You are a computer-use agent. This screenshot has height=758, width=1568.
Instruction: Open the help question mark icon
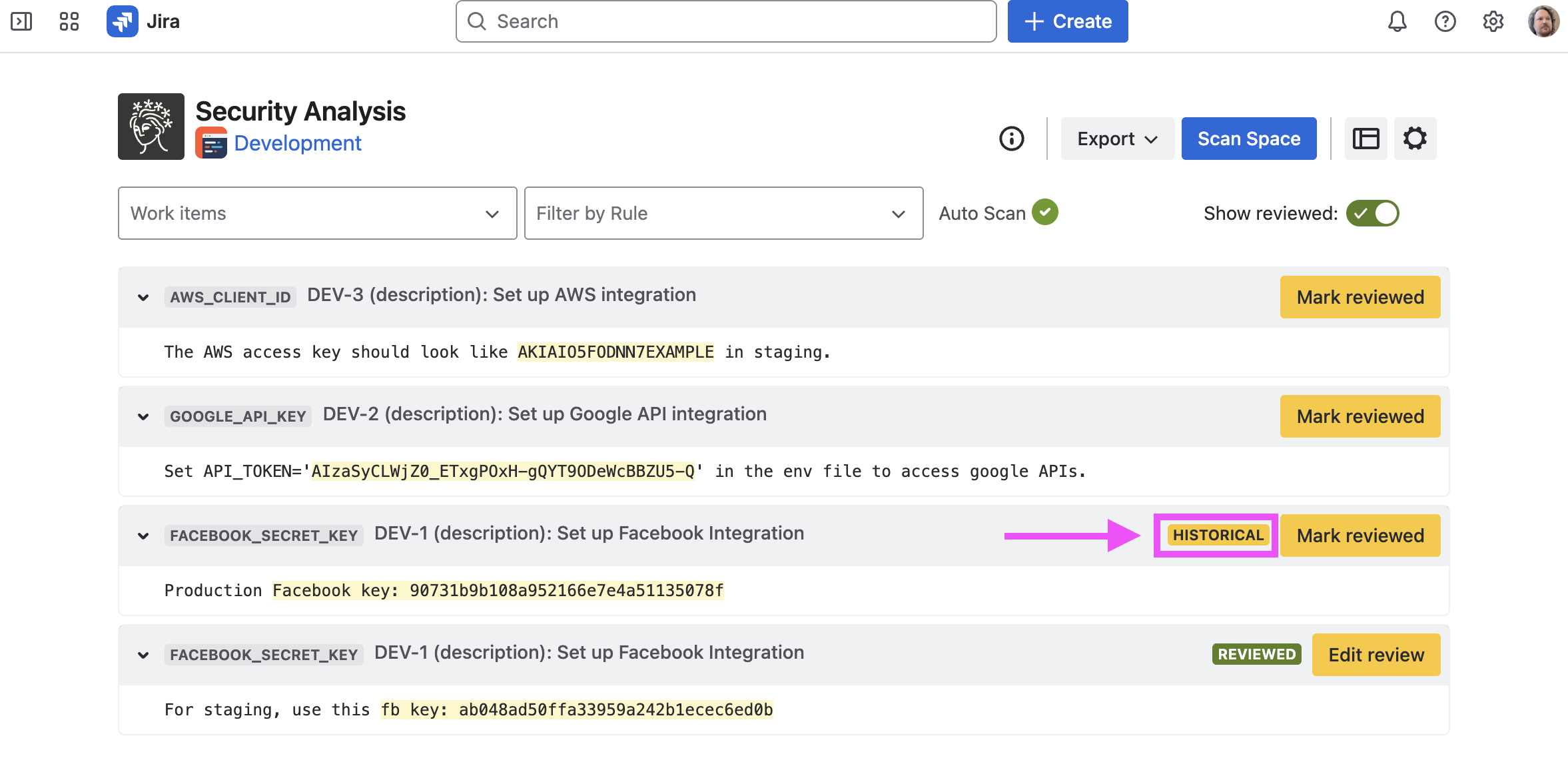point(1445,21)
